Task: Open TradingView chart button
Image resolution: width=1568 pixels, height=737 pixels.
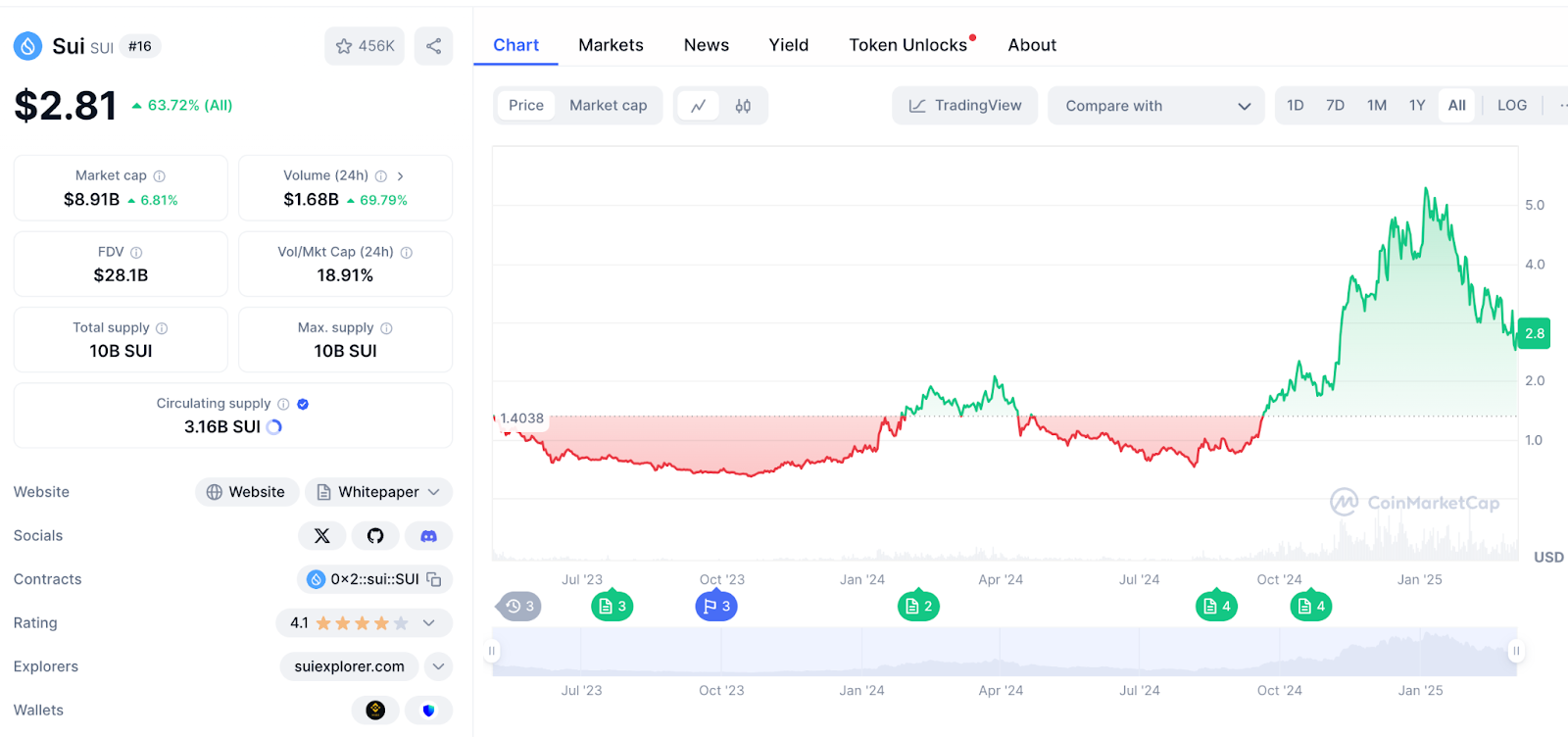Action: [964, 106]
